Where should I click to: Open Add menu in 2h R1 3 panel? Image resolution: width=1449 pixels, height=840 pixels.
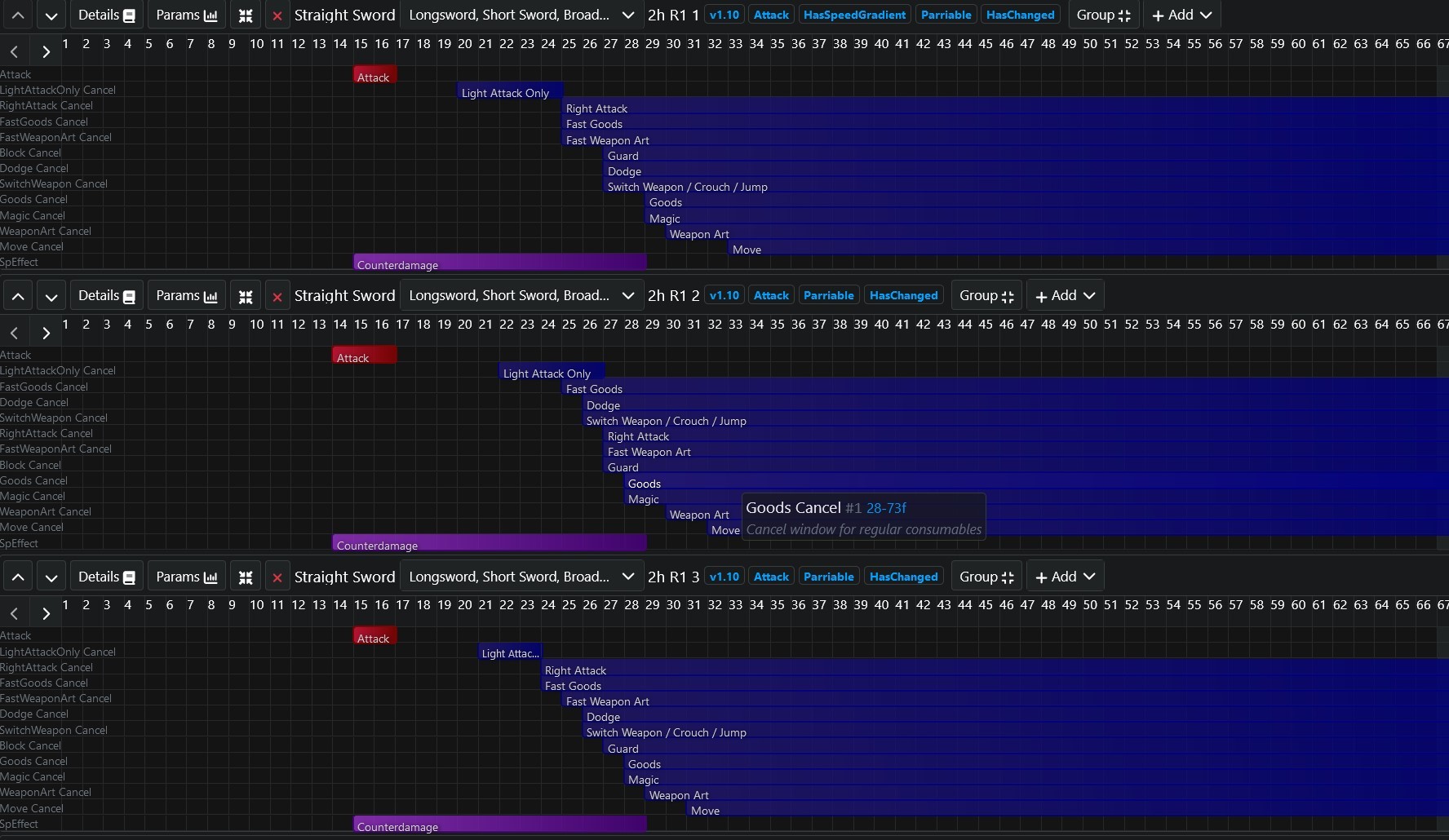(x=1065, y=577)
